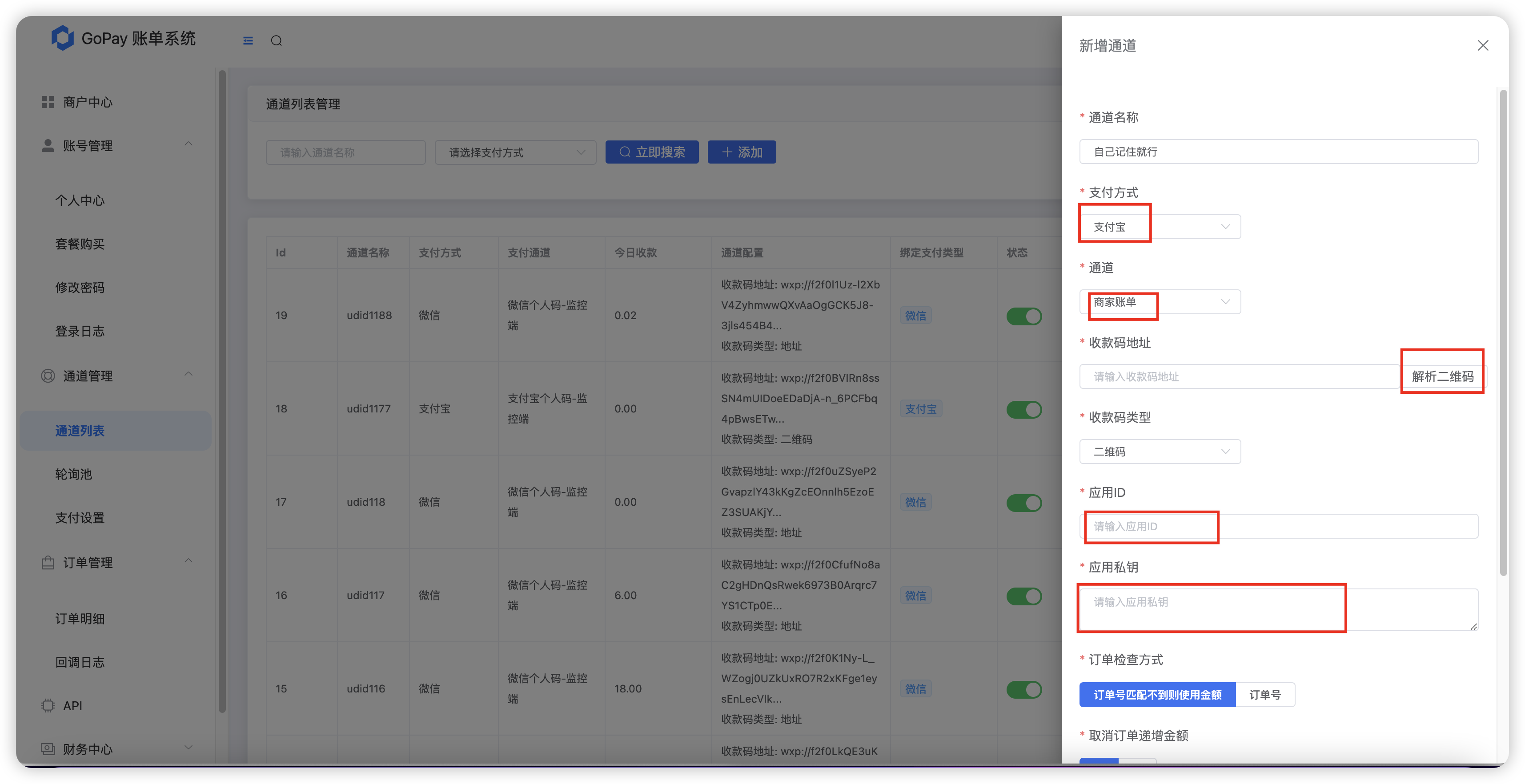This screenshot has width=1525, height=784.
Task: Expand the 财务中心 menu section
Action: coord(188,747)
